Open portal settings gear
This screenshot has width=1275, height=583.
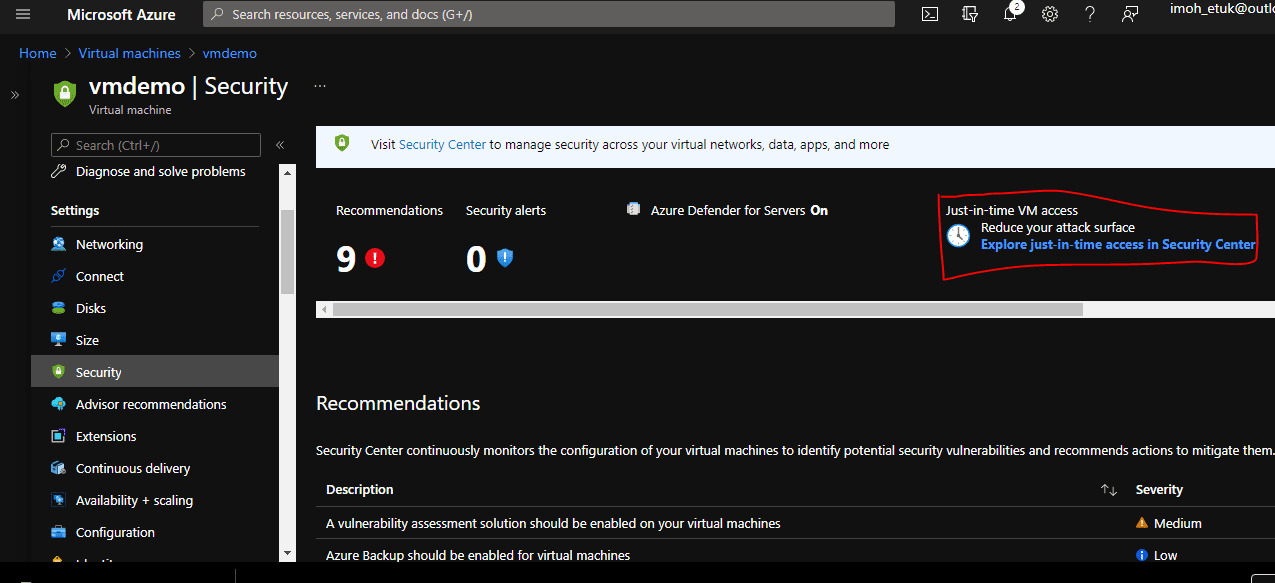tap(1050, 15)
